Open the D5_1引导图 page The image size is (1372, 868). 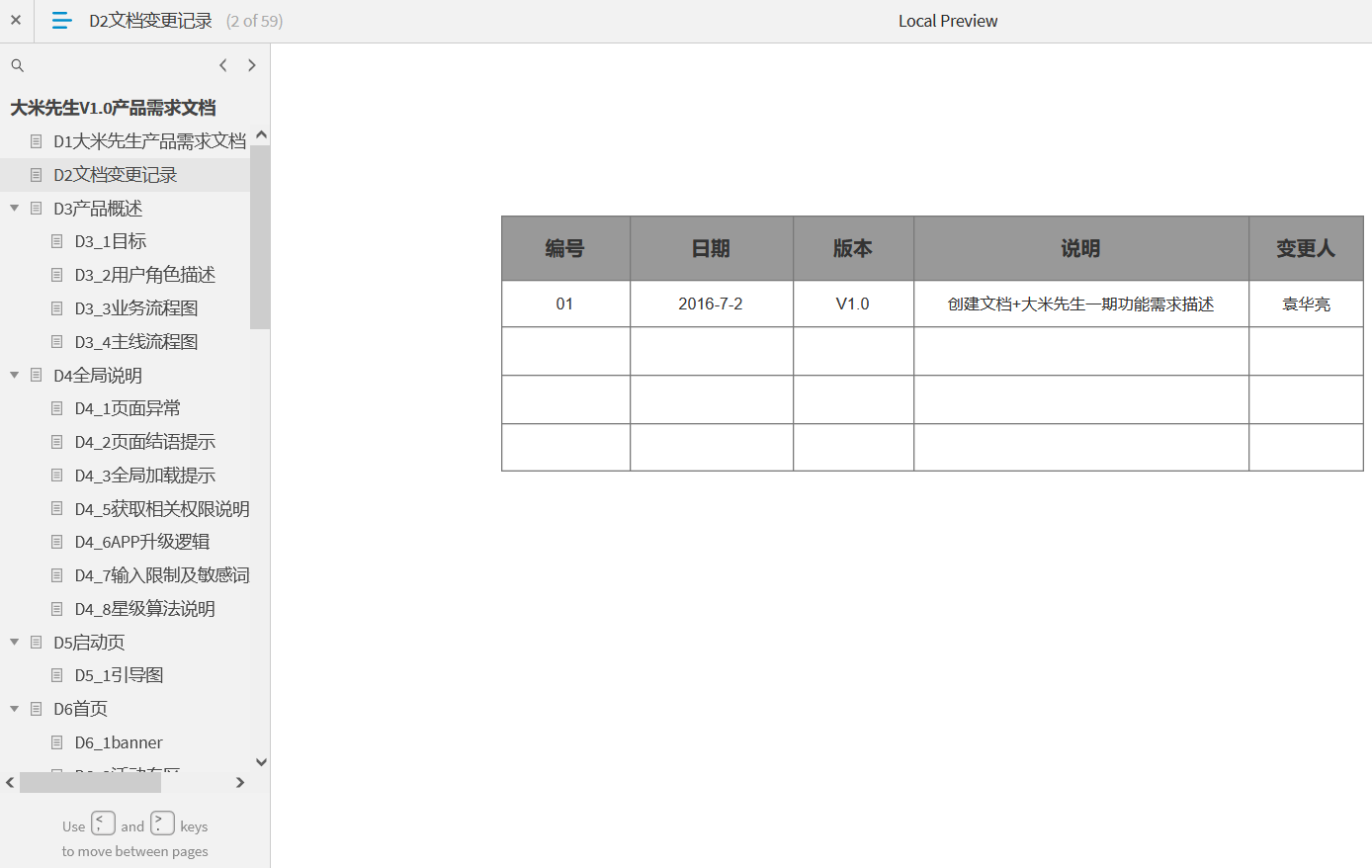(119, 675)
